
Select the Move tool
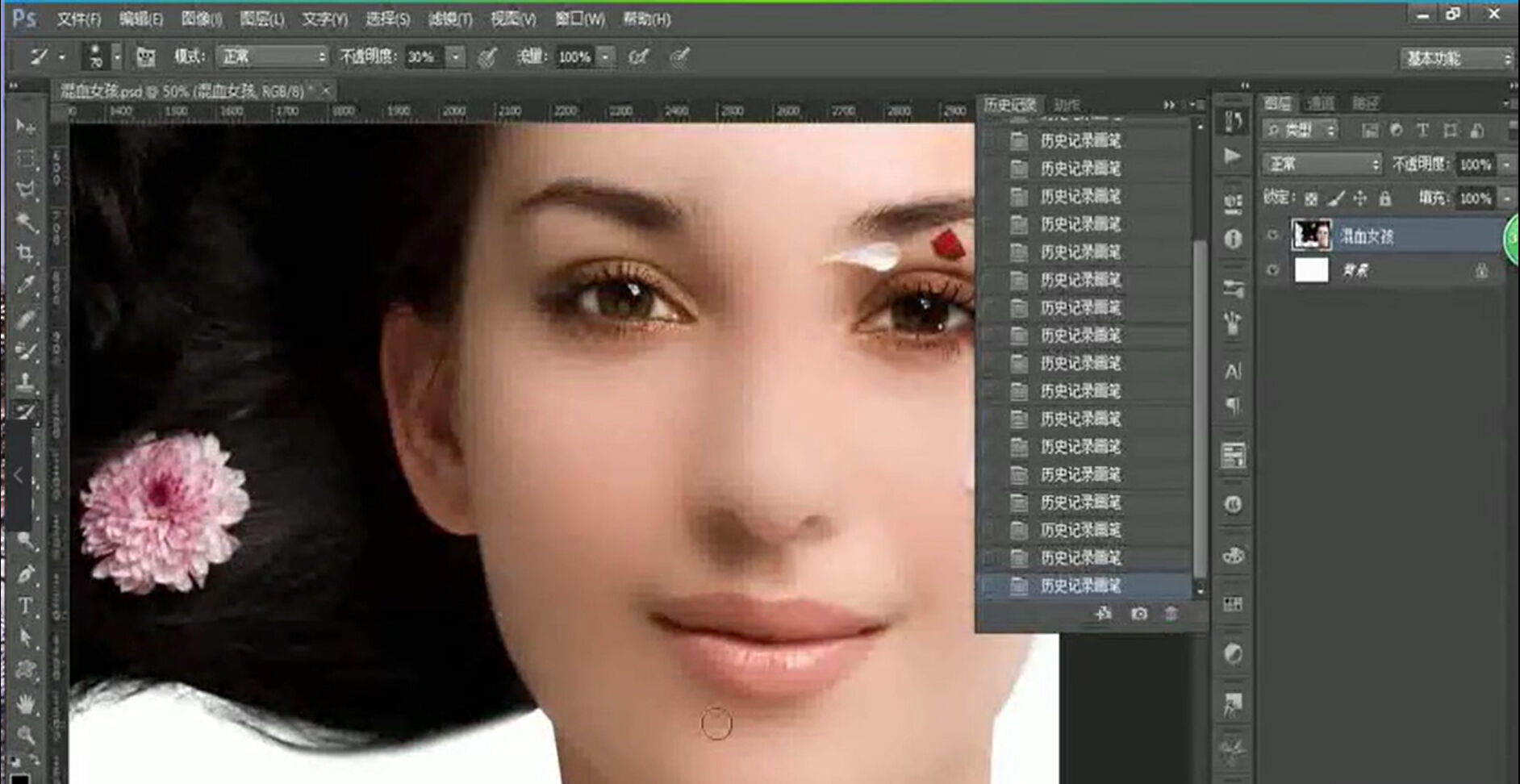25,127
